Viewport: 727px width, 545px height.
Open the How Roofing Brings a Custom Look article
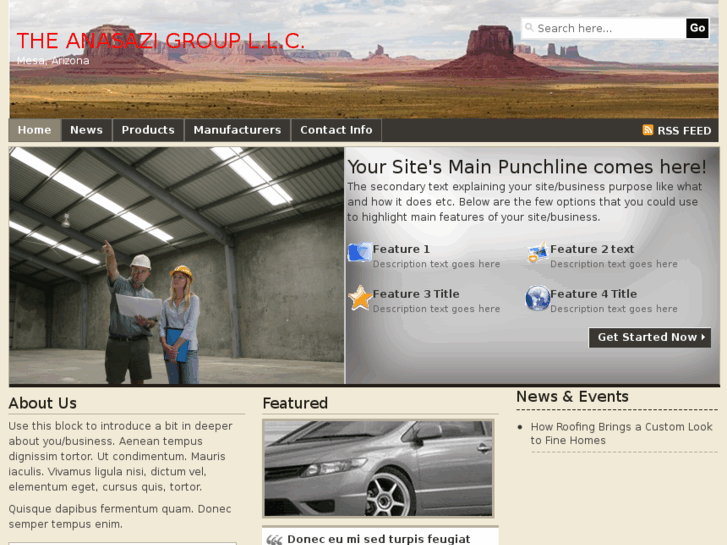[x=621, y=433]
